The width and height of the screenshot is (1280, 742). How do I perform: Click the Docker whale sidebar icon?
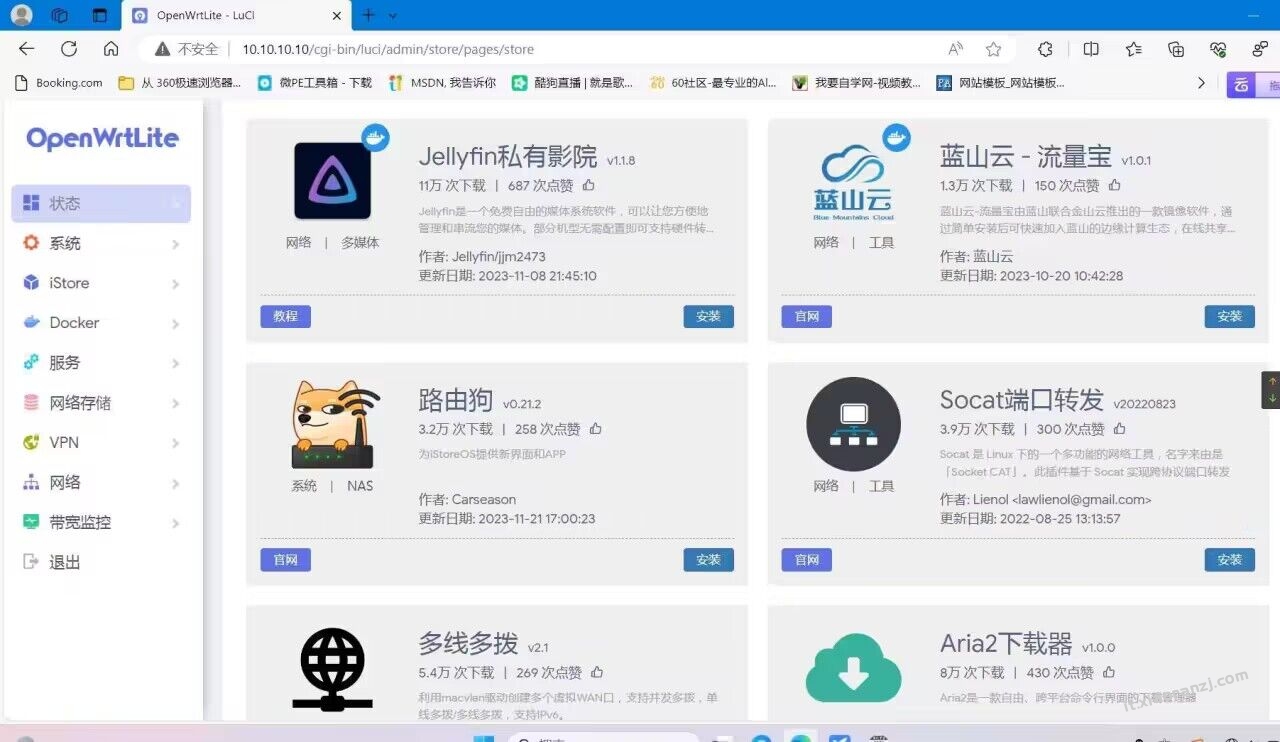click(31, 322)
